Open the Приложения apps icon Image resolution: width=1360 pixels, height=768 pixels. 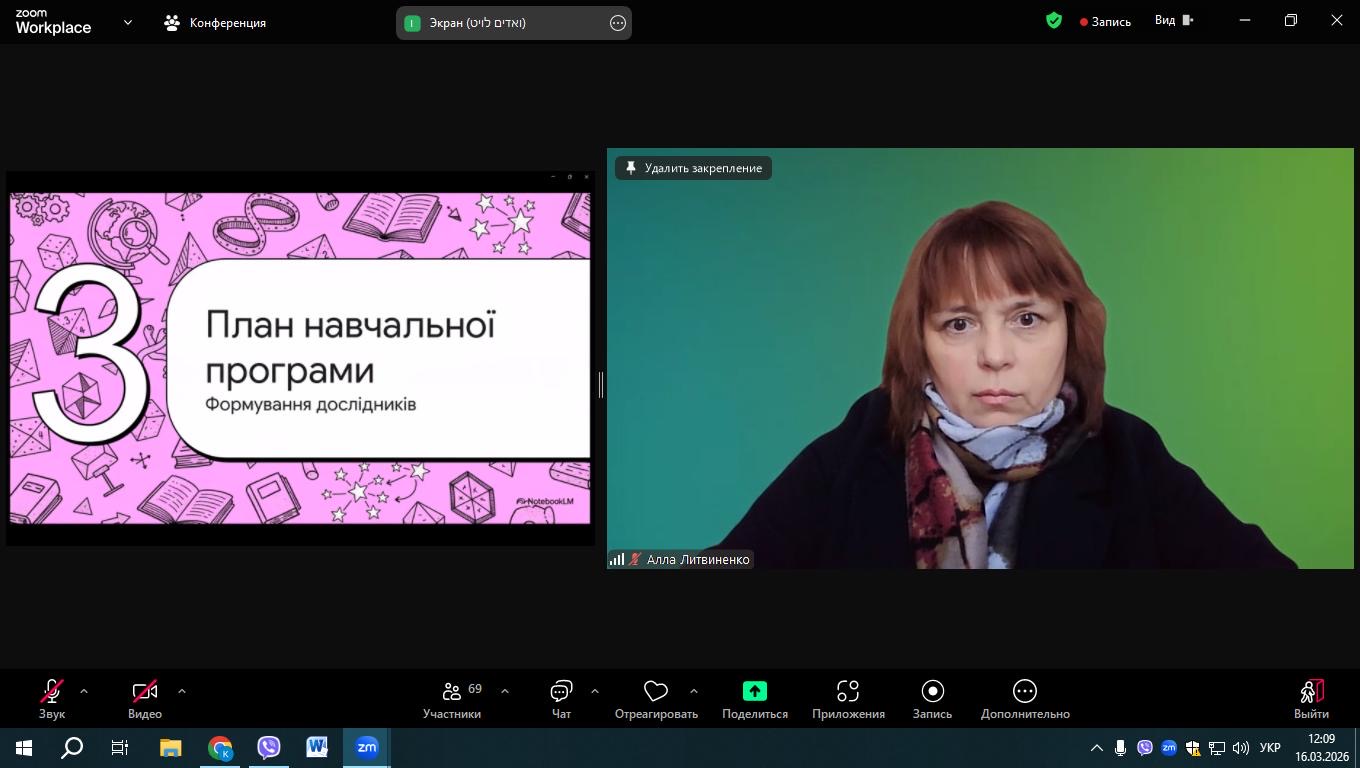(x=848, y=692)
